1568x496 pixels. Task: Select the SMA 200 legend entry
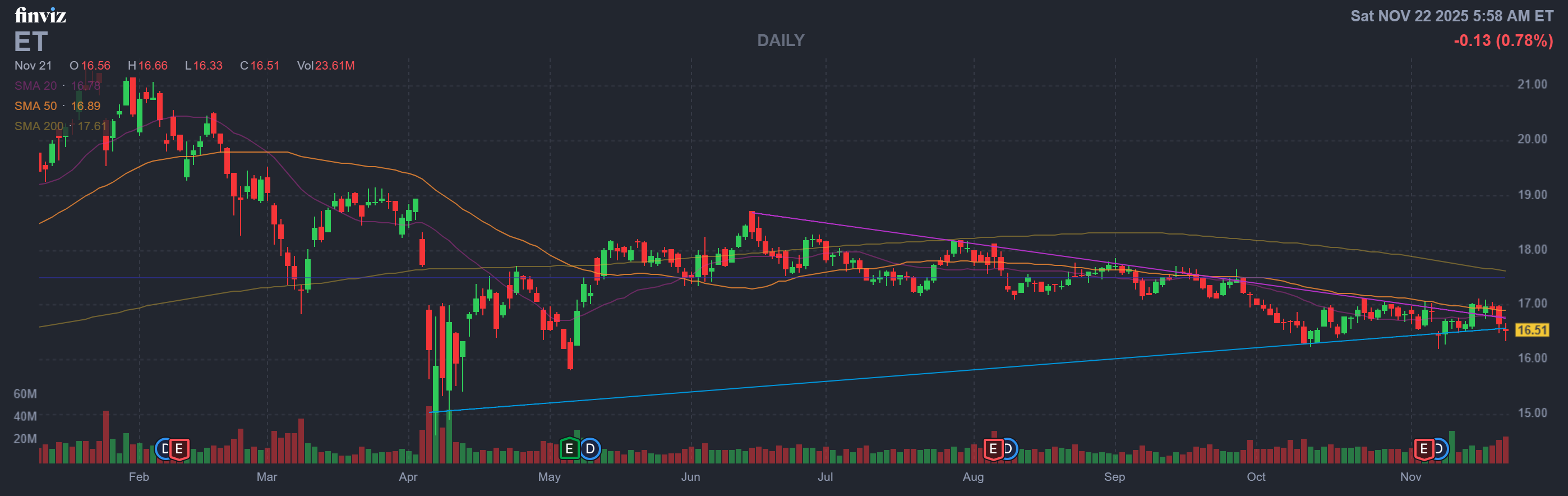pos(60,126)
